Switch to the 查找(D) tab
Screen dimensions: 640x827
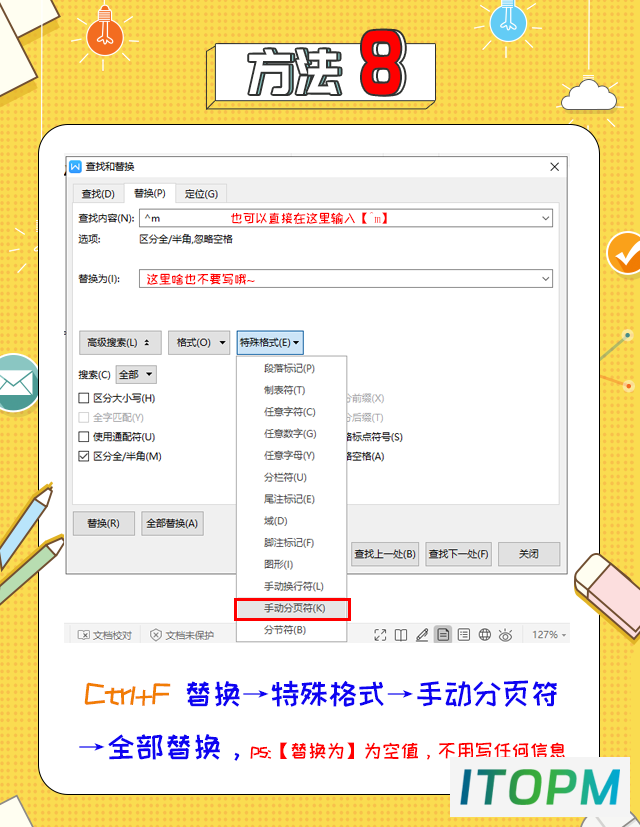pyautogui.click(x=98, y=194)
